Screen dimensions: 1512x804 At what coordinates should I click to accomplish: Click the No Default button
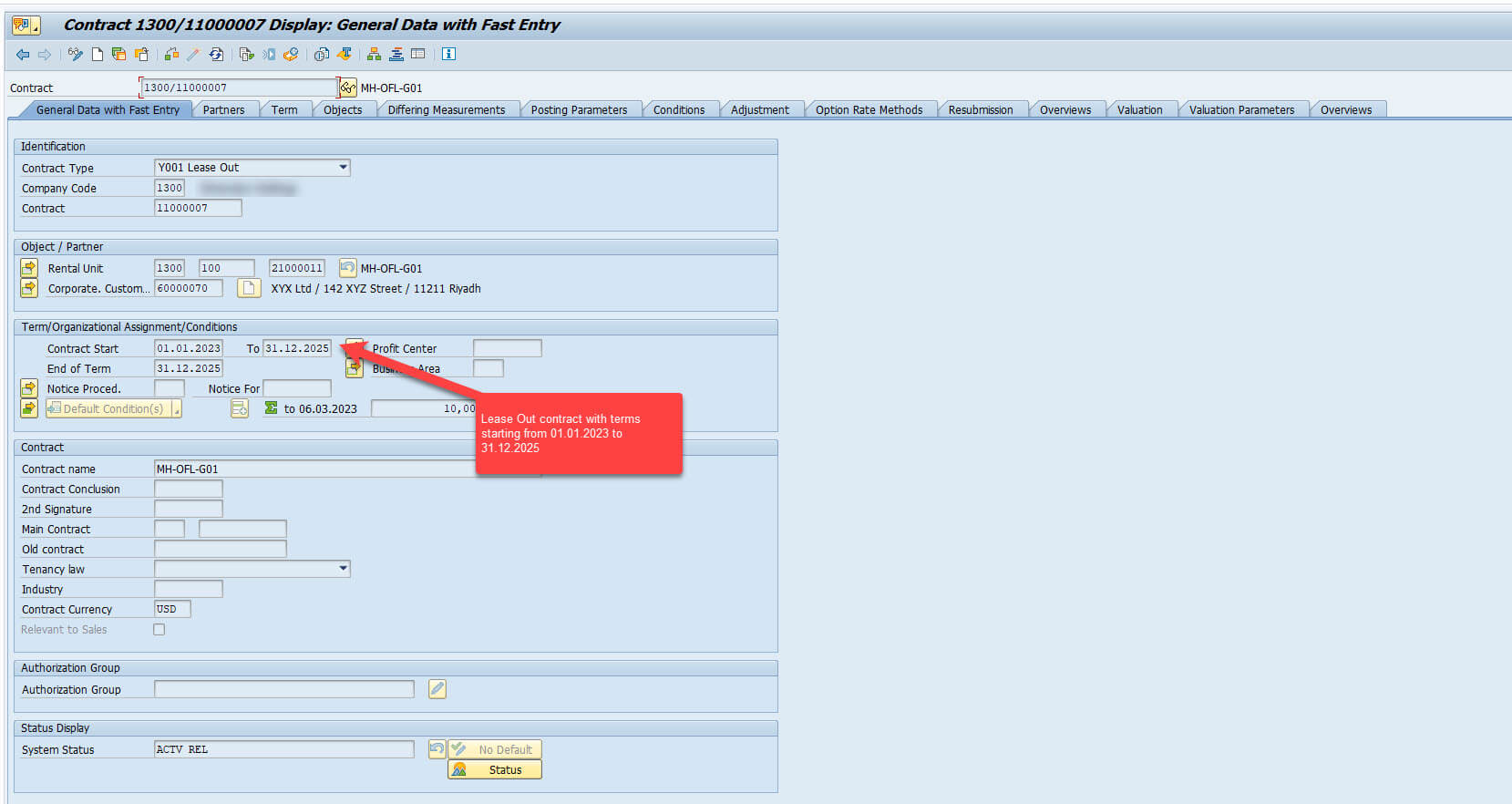point(495,749)
